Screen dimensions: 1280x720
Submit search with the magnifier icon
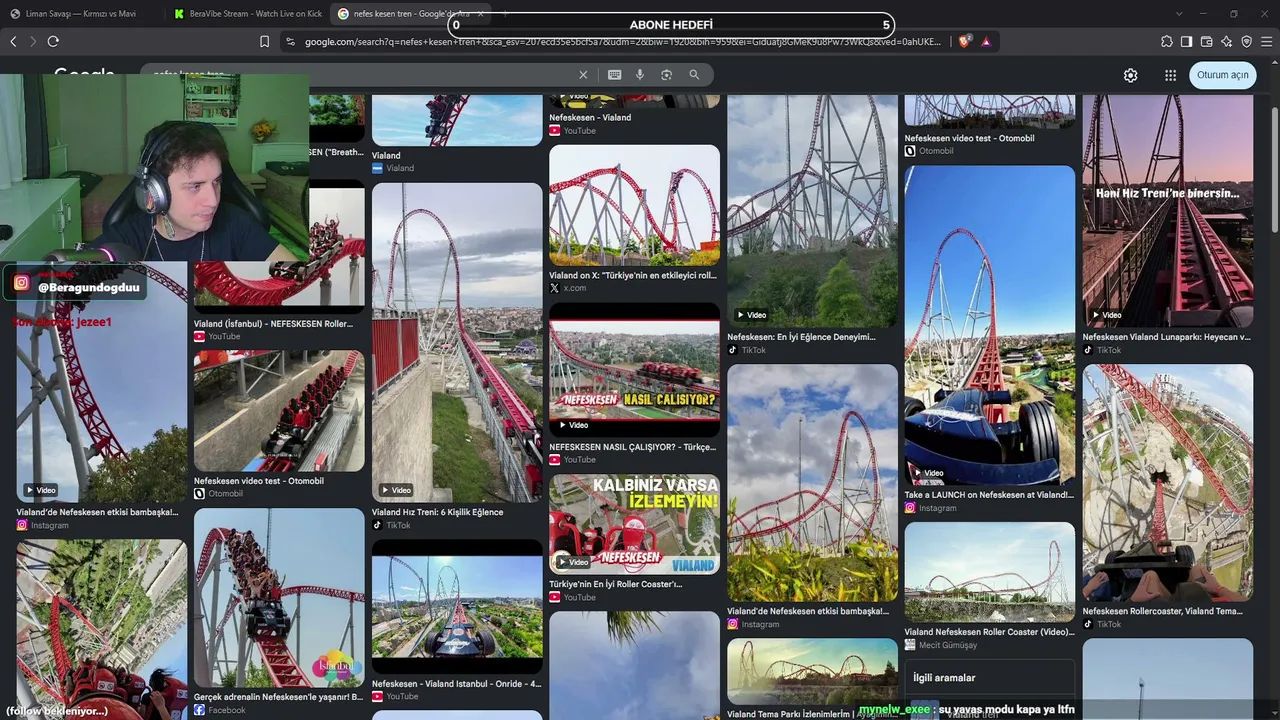coord(694,75)
